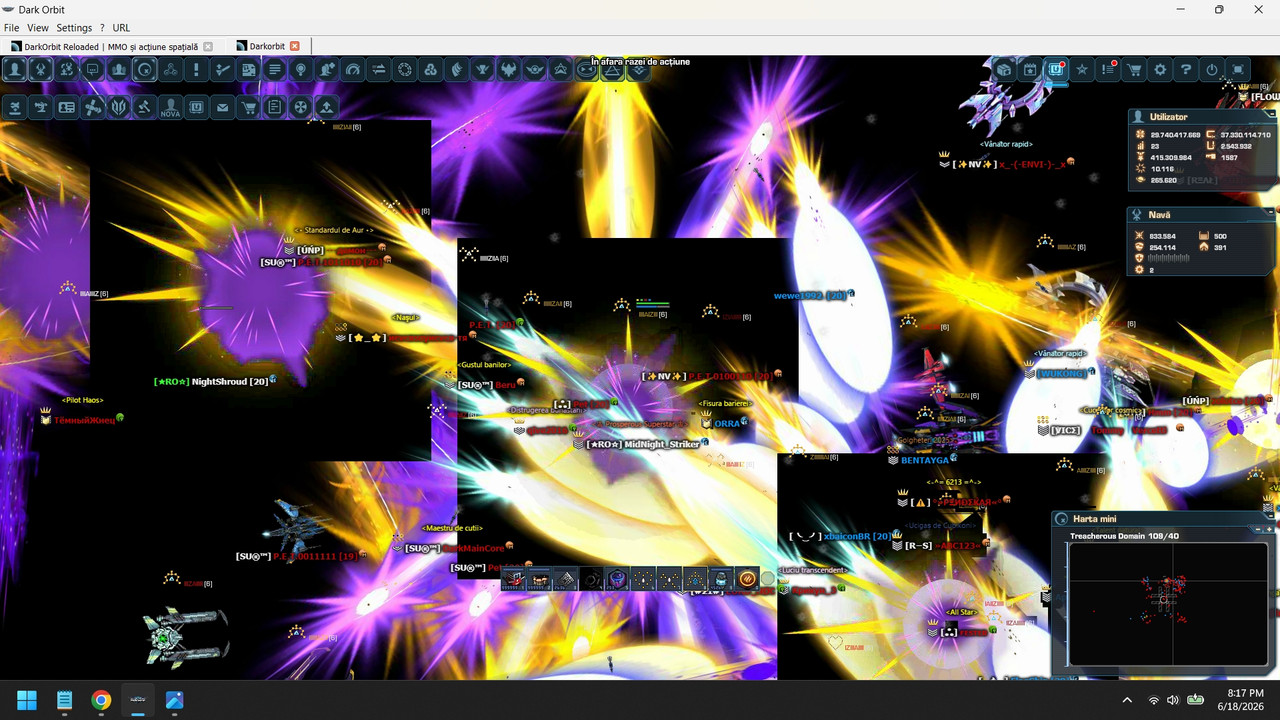Screen dimensions: 1280x720
Task: Click the minus button on Harta mini panel
Action: click(x=1258, y=528)
